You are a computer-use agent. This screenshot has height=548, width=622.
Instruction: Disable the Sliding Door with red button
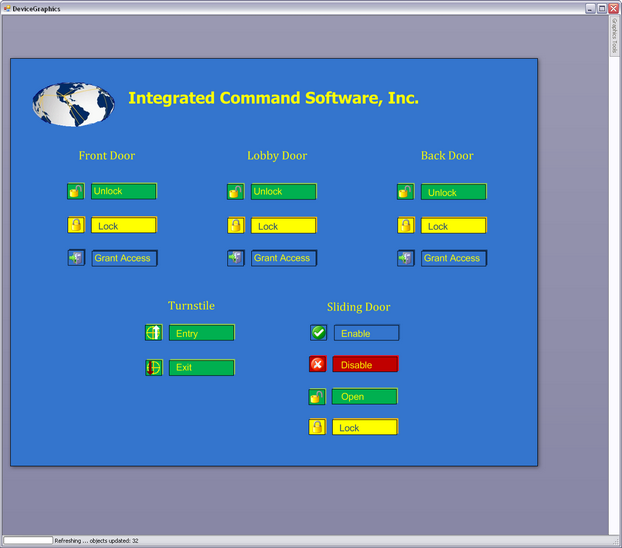pyautogui.click(x=365, y=364)
